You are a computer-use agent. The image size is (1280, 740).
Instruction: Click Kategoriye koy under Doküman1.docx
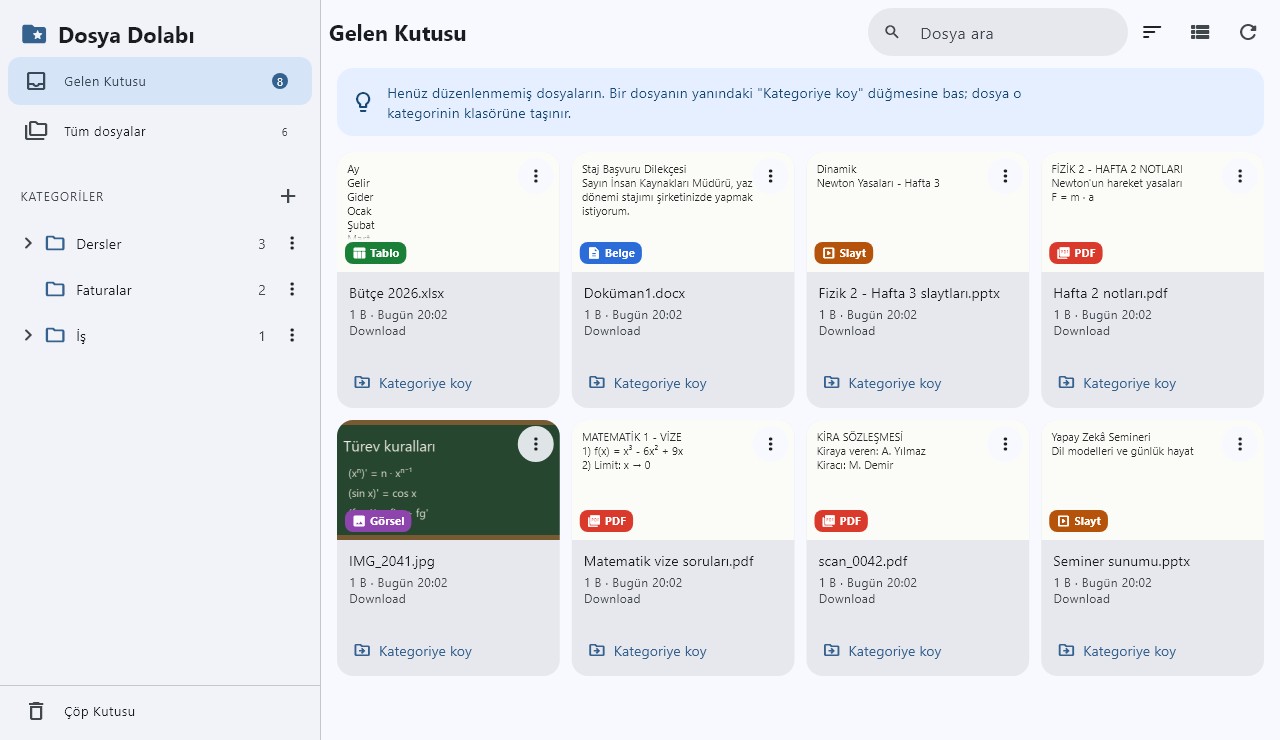pyautogui.click(x=647, y=383)
